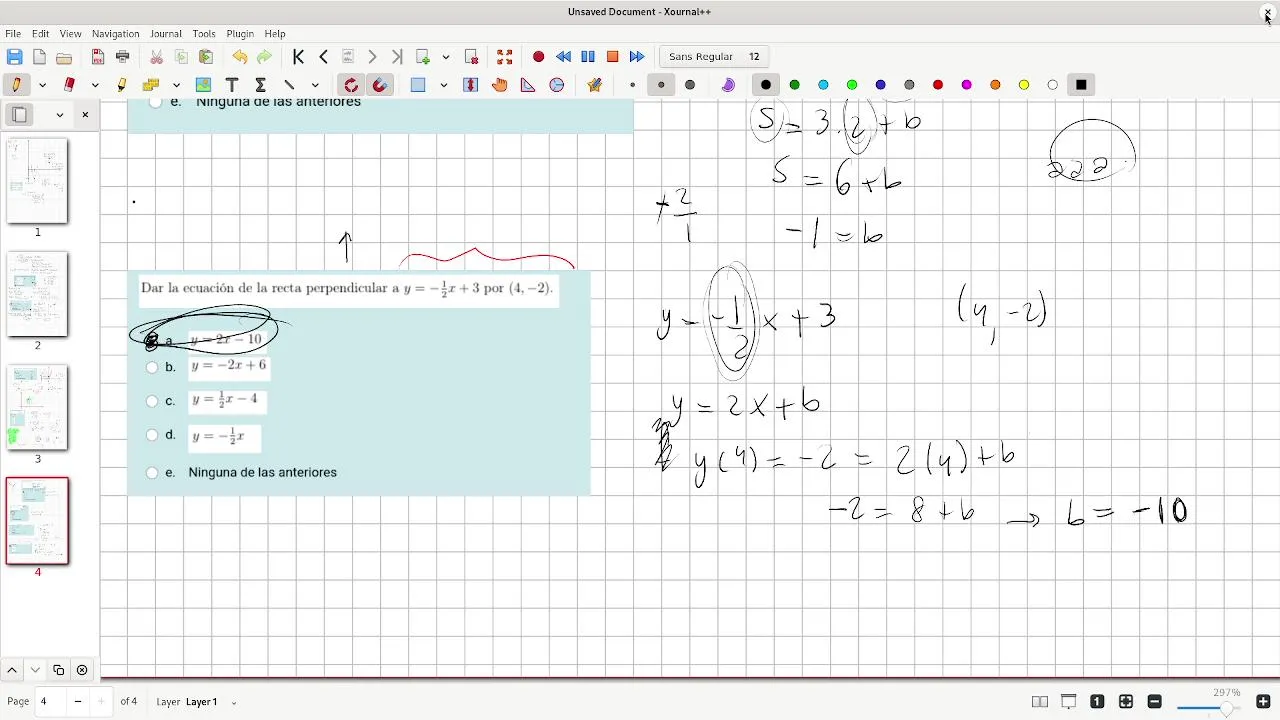
Task: Open selection tool type dropdown
Action: (443, 85)
